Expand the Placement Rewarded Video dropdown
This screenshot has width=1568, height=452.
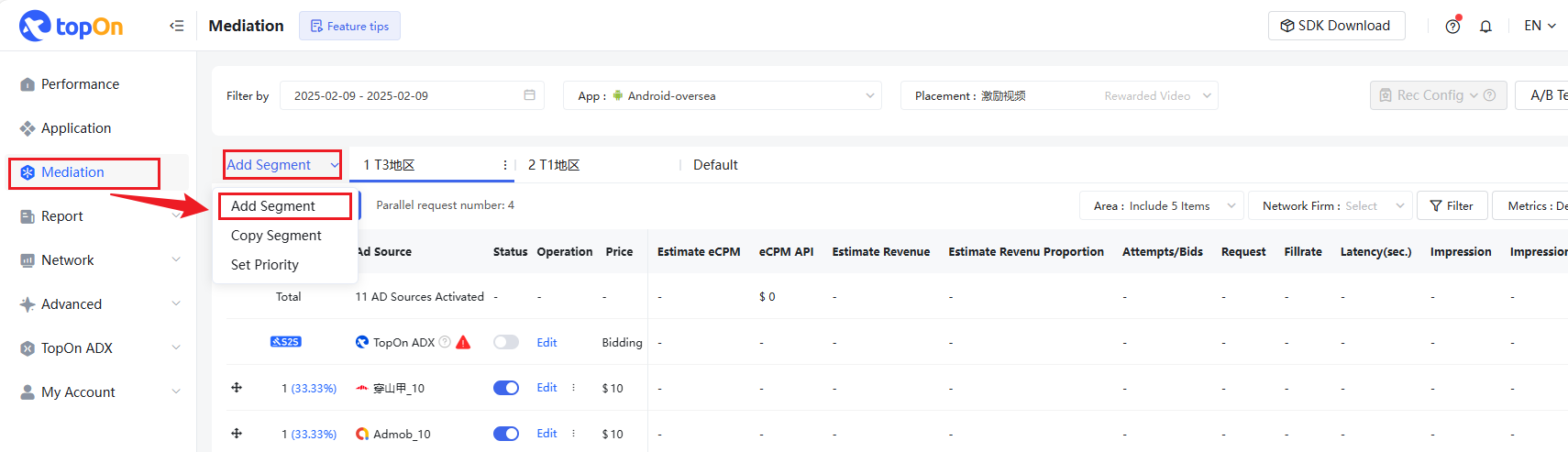click(1059, 95)
